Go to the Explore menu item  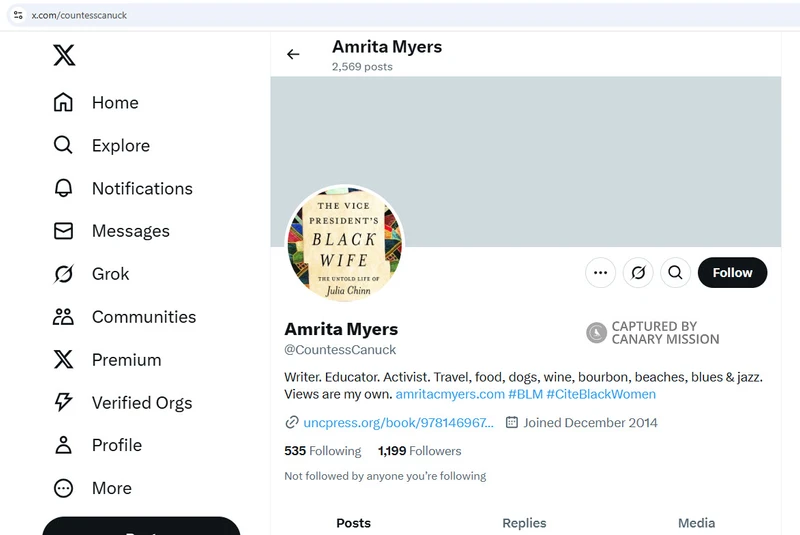pos(121,145)
